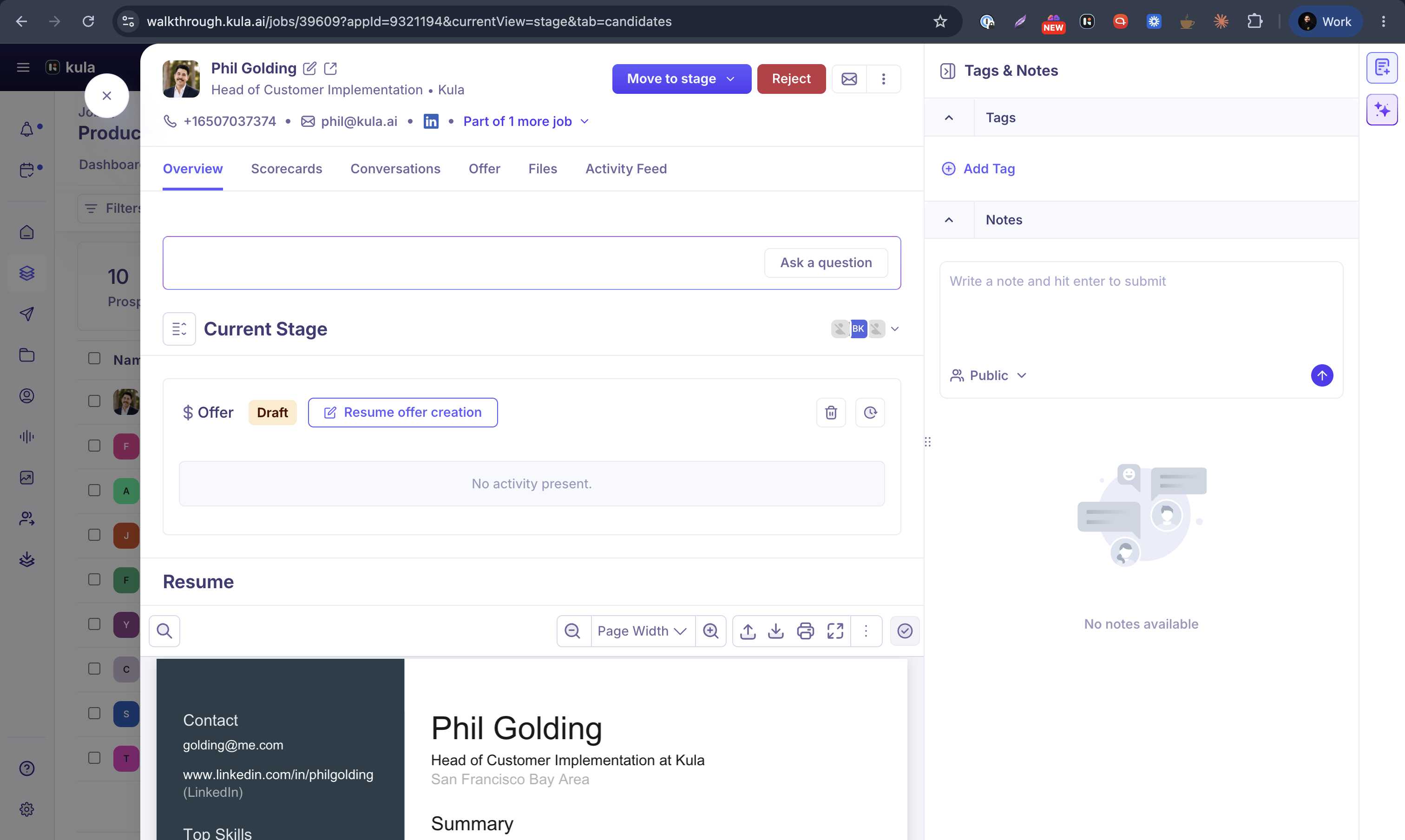Open resume viewer more options menu
The image size is (1405, 840).
point(866,630)
